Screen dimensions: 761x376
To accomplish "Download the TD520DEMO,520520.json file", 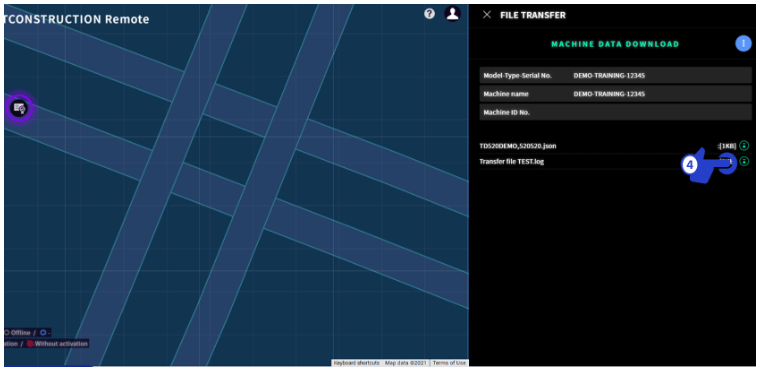I will click(x=744, y=146).
